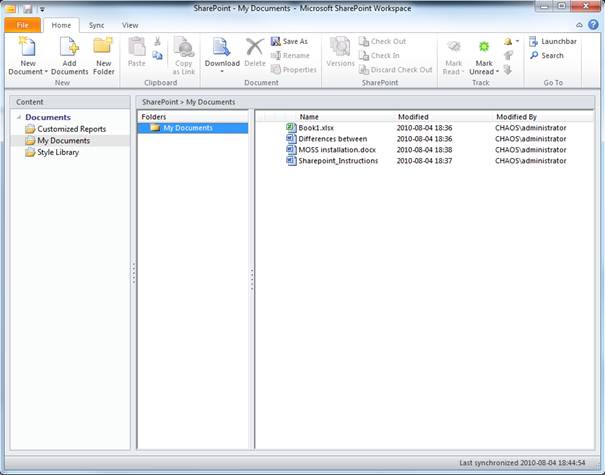The width and height of the screenshot is (605, 475).
Task: Click the New Document ribbon icon
Action: click(x=27, y=47)
